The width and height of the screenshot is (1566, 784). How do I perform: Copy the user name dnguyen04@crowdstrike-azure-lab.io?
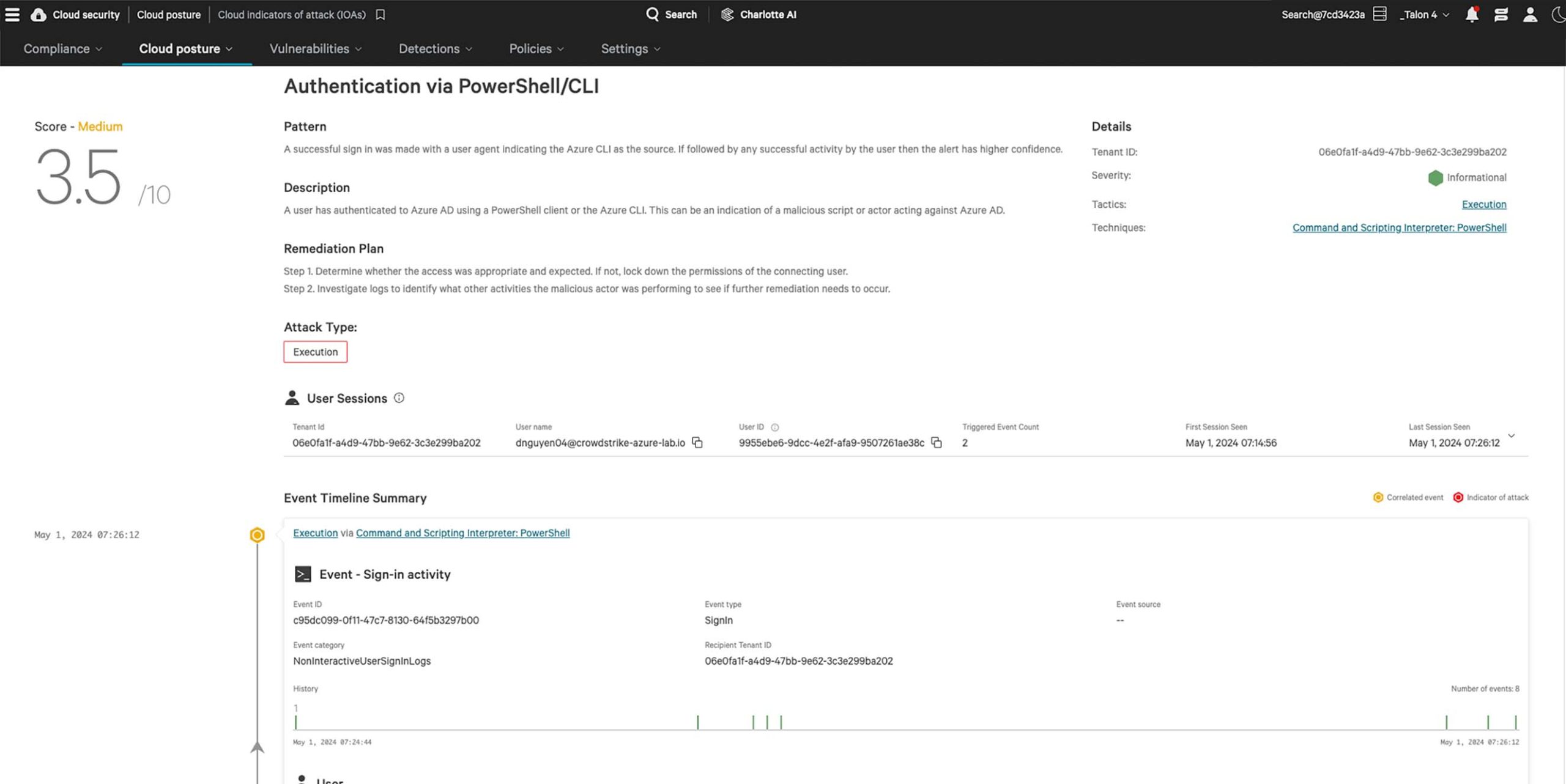(x=697, y=442)
